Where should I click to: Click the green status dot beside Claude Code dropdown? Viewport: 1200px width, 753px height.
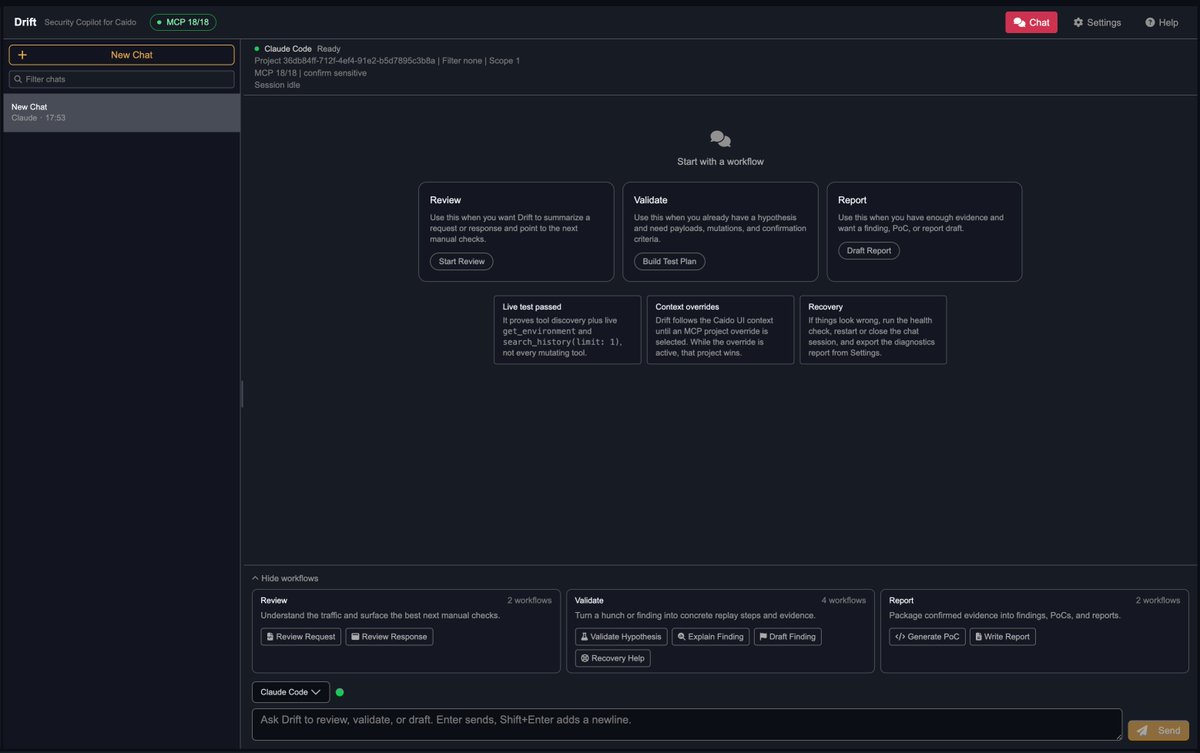(x=340, y=692)
